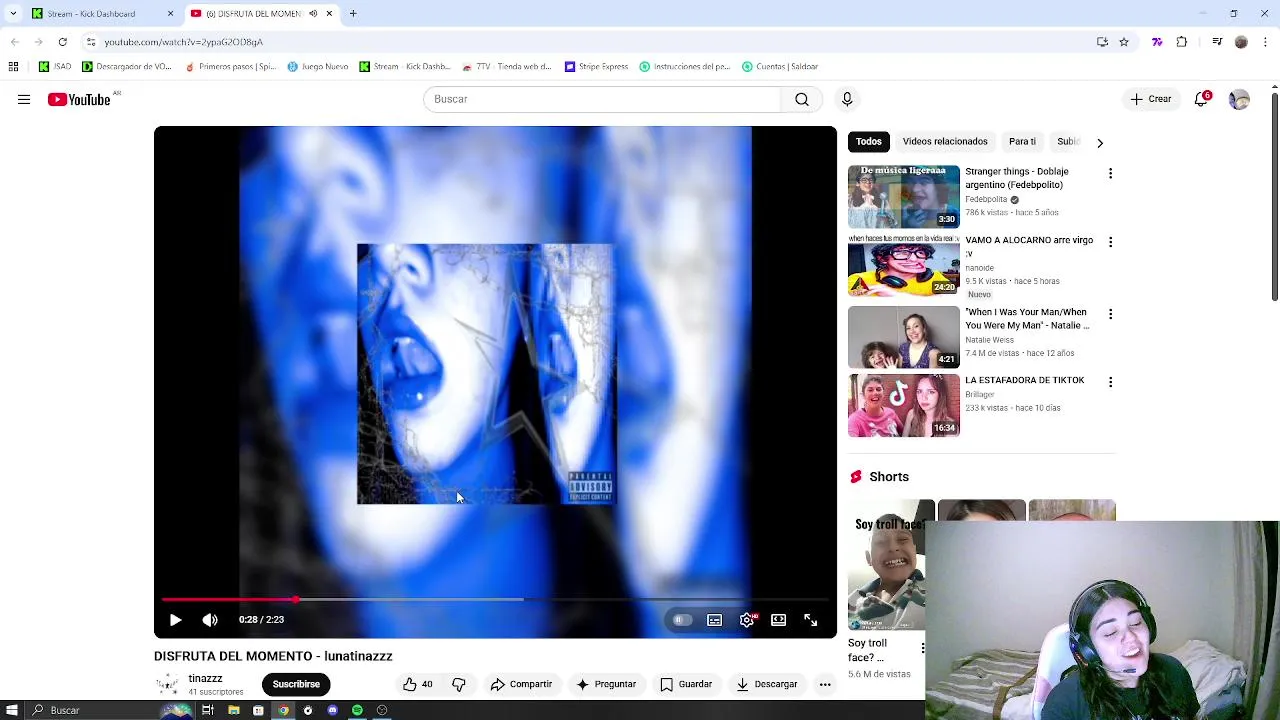
Task: Open Spotify from the taskbar
Action: tap(357, 710)
